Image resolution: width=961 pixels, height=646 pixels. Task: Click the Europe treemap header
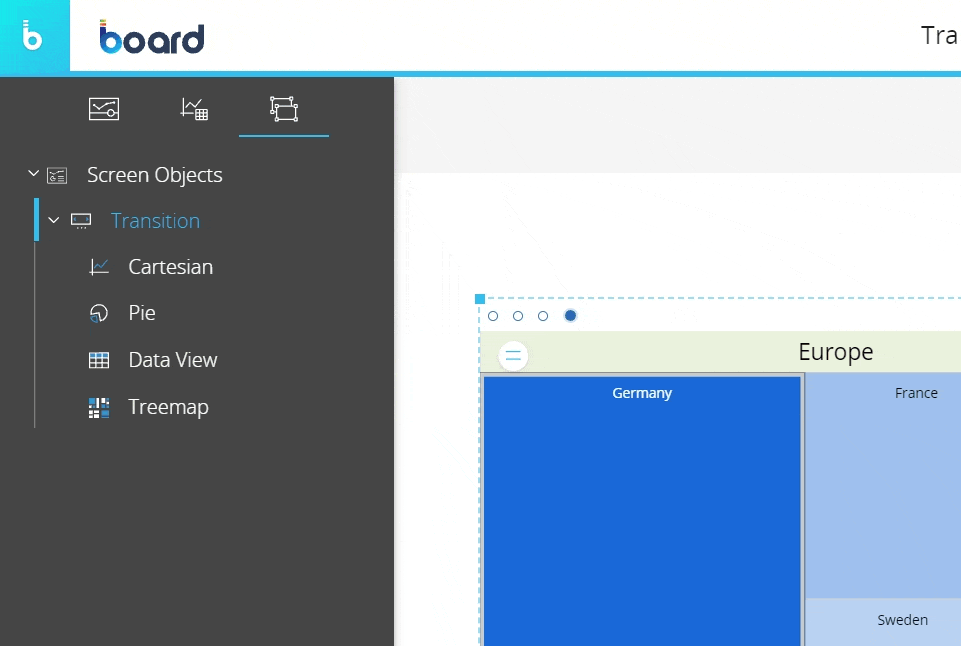(720, 352)
